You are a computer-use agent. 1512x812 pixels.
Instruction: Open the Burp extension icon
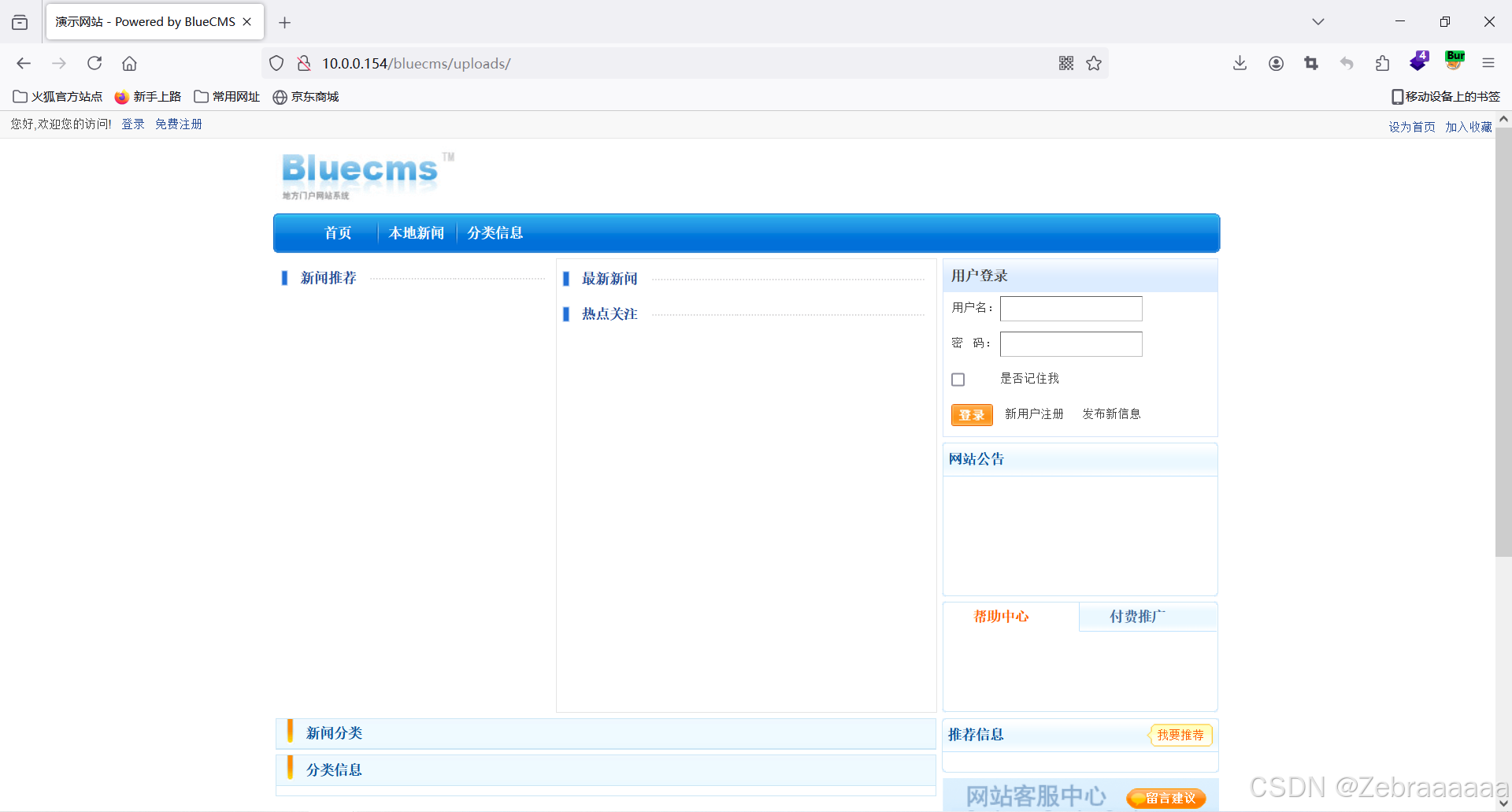[x=1455, y=61]
